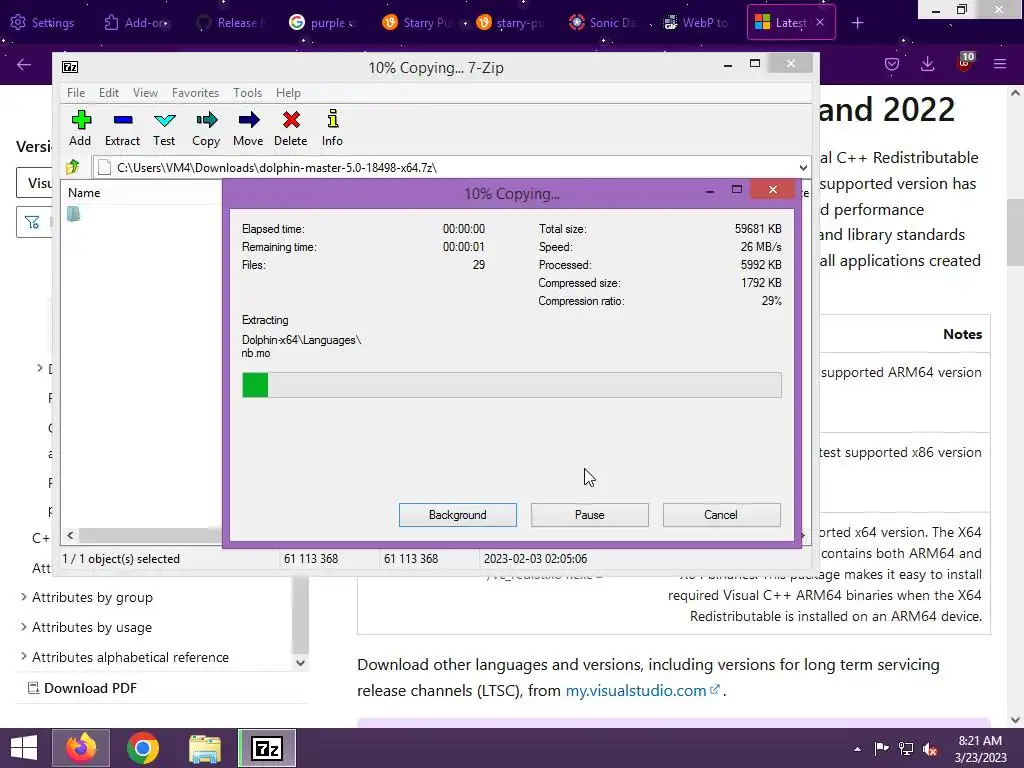1024x768 pixels.
Task: Open Firefox downloads panel
Action: (x=927, y=64)
